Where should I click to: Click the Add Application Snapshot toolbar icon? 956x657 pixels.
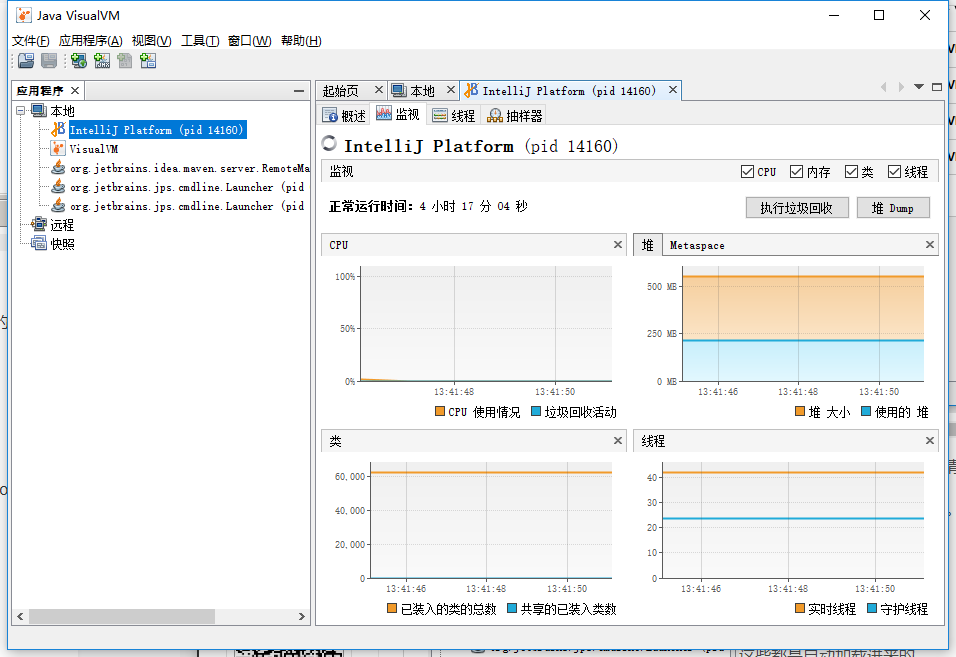(147, 61)
